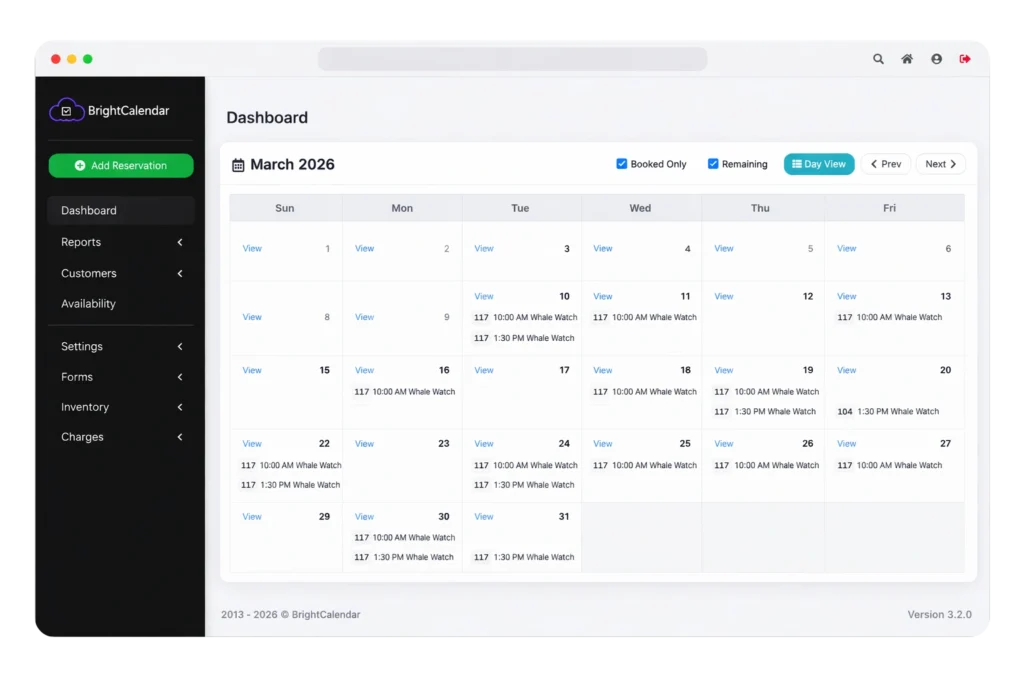Screen dimensions: 1024x683
Task: Click the 117 badge on March 16
Action: (361, 392)
